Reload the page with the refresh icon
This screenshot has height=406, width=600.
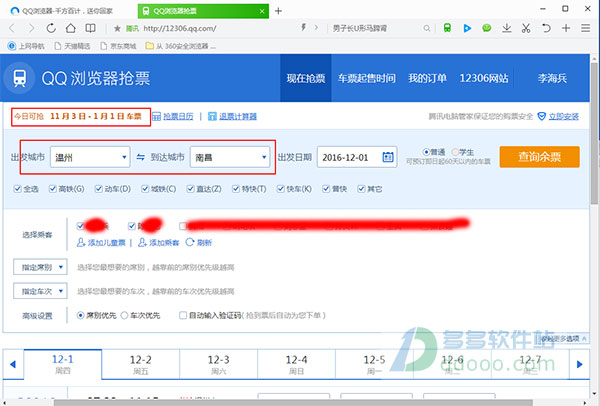click(x=51, y=28)
